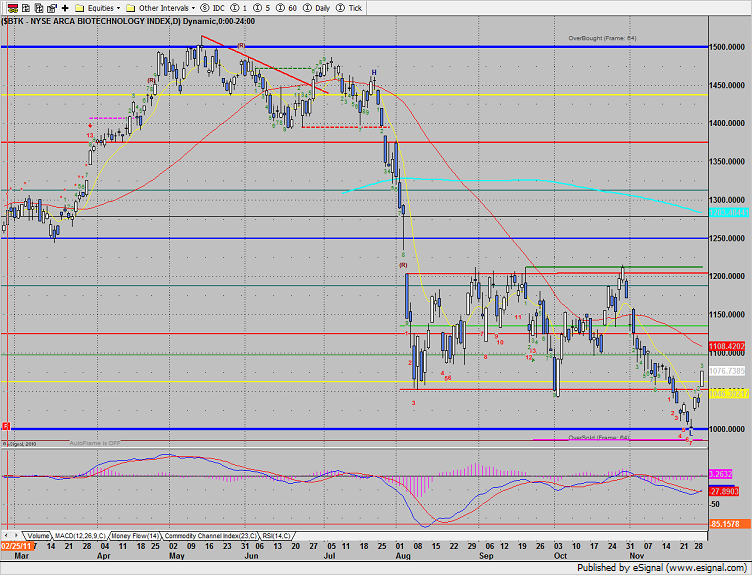
Task: Switch to the 5-minute interval
Action: [x=262, y=8]
